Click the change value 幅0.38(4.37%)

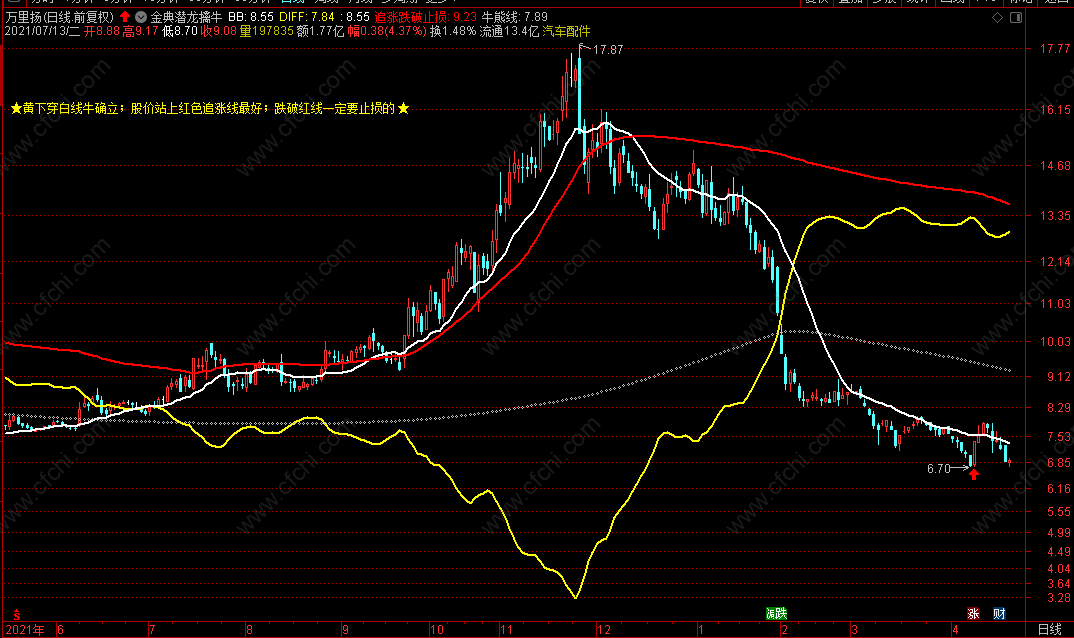click(387, 31)
